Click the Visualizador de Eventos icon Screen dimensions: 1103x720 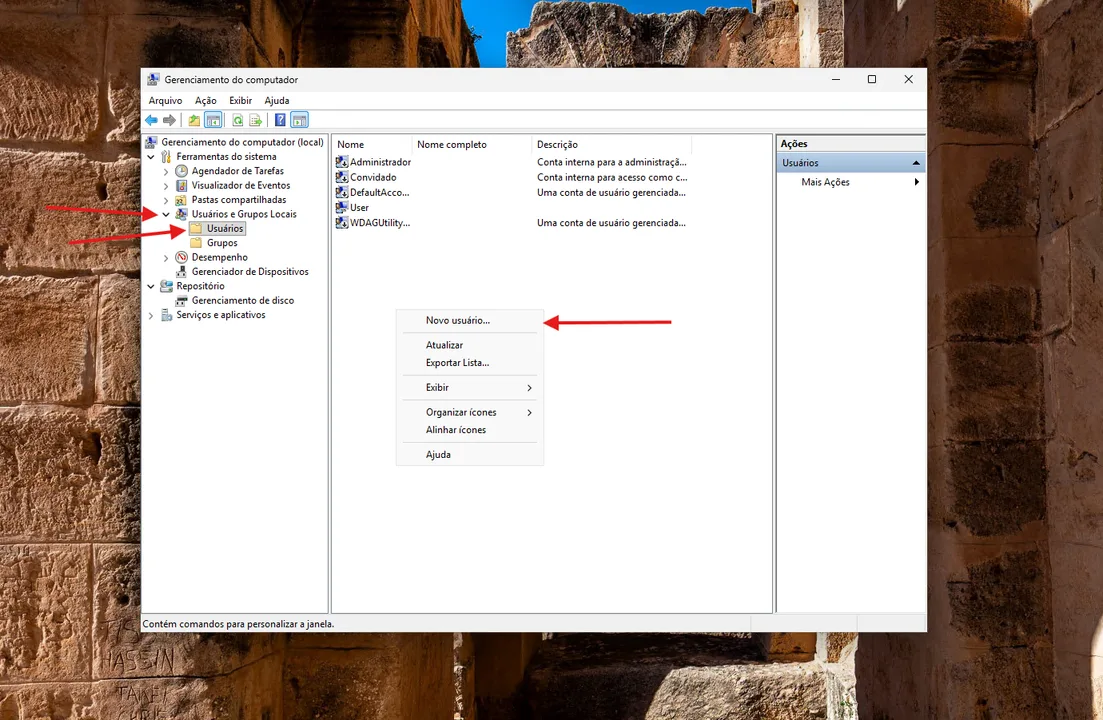pos(181,186)
